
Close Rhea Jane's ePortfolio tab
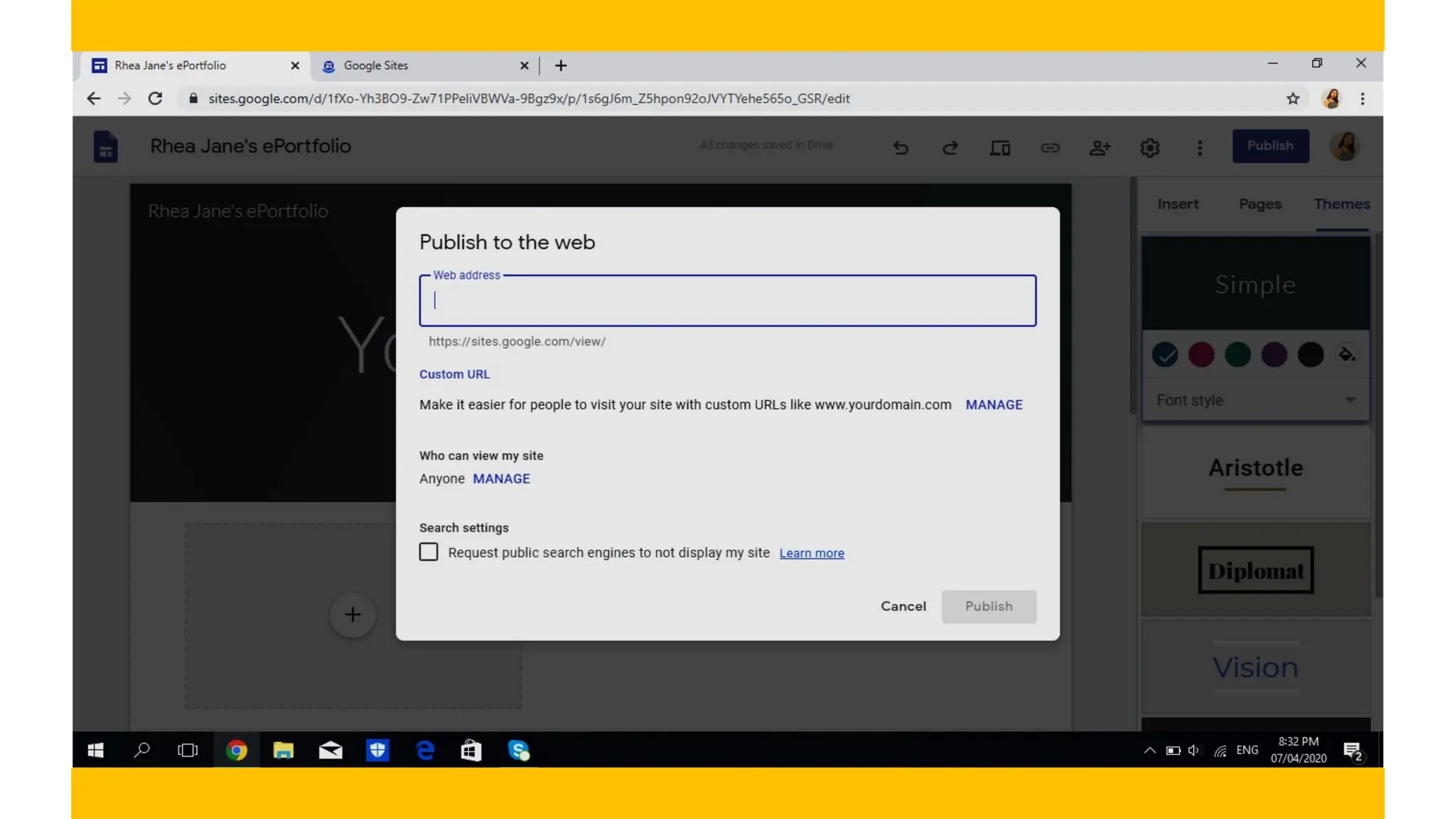click(295, 65)
